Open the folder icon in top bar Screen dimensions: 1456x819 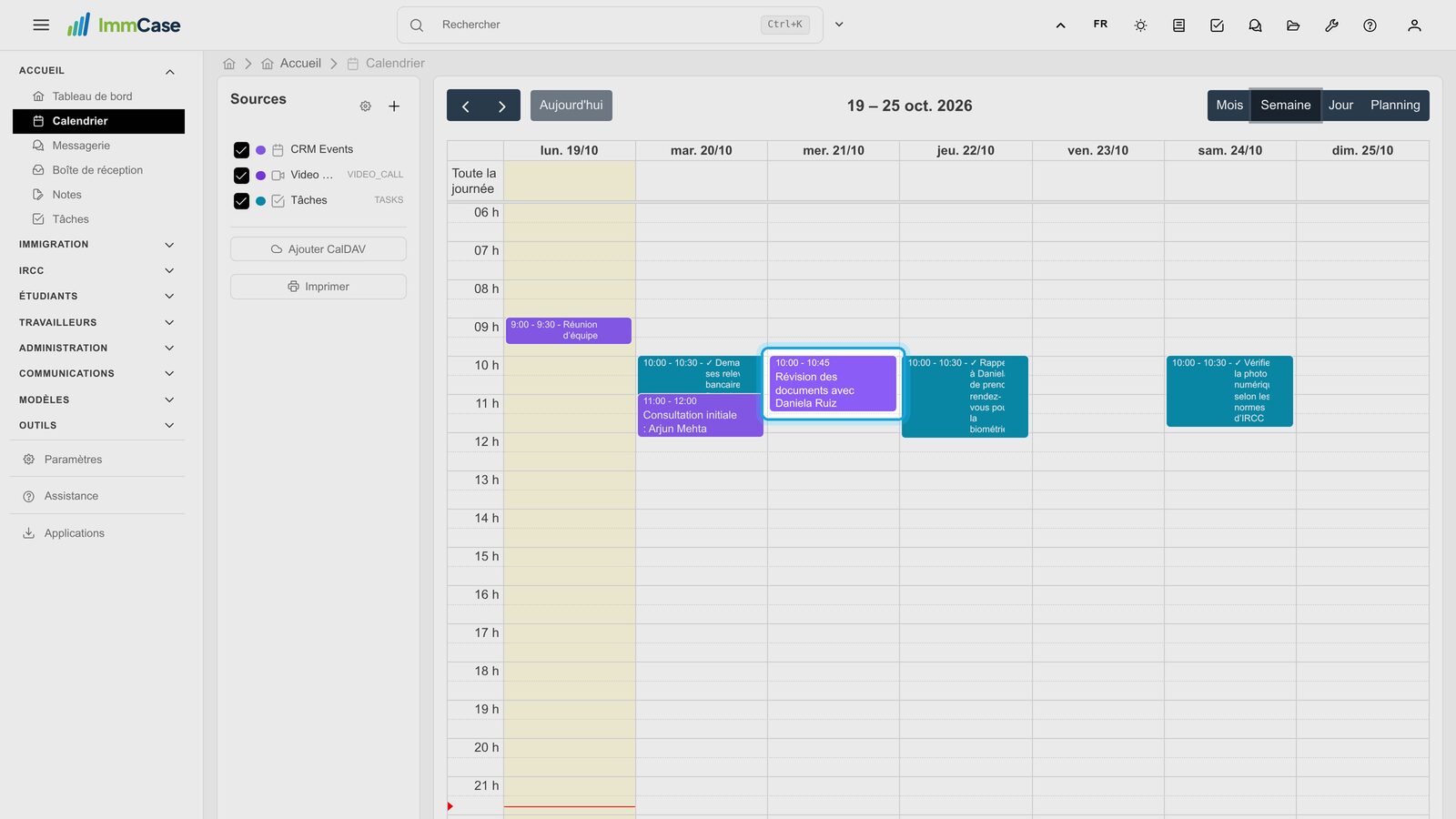1293,25
